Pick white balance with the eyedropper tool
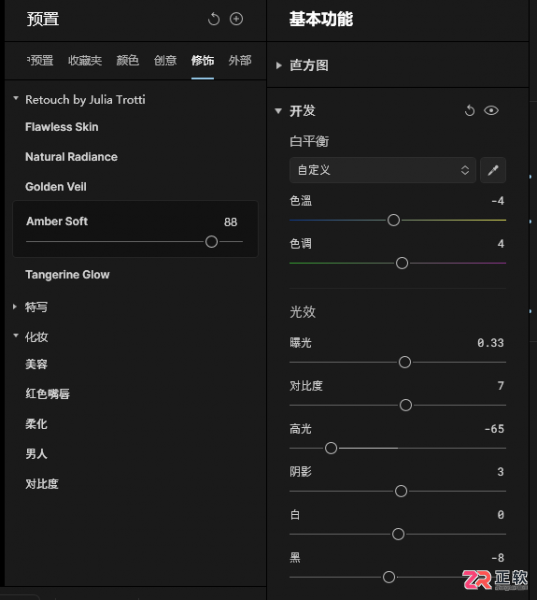Image resolution: width=537 pixels, height=600 pixels. (493, 170)
